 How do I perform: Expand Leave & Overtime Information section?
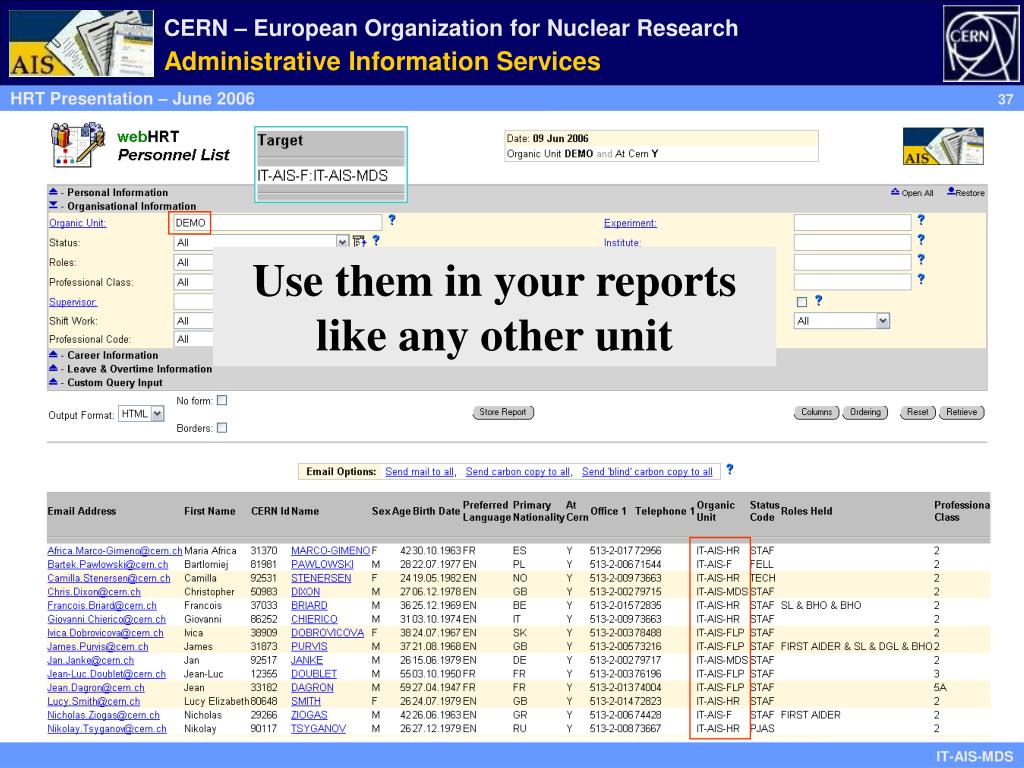54,368
